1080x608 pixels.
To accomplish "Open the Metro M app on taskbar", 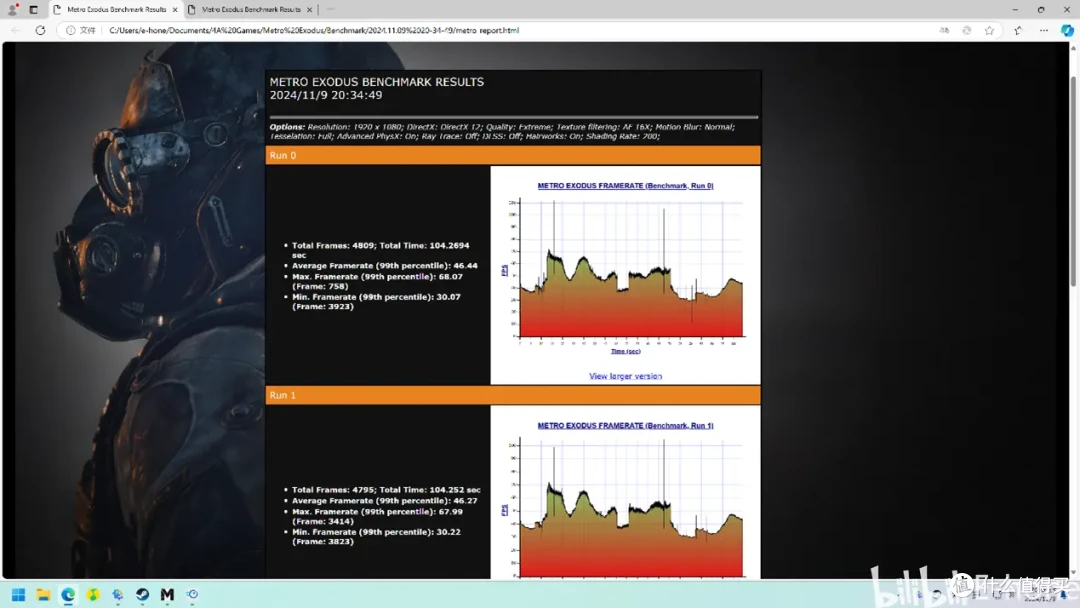I will [x=167, y=594].
